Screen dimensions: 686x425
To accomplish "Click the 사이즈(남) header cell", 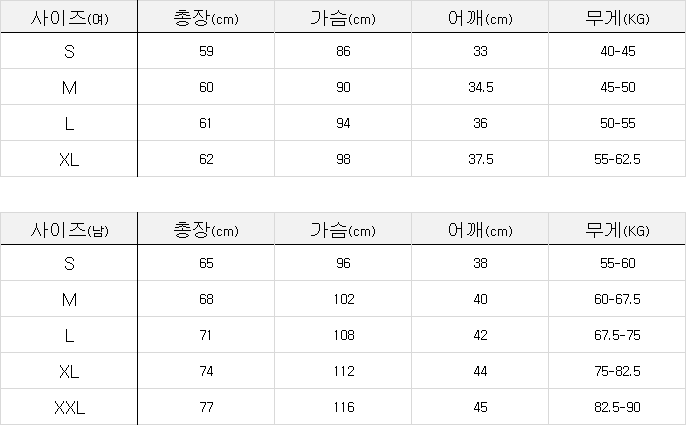I will pyautogui.click(x=69, y=231).
